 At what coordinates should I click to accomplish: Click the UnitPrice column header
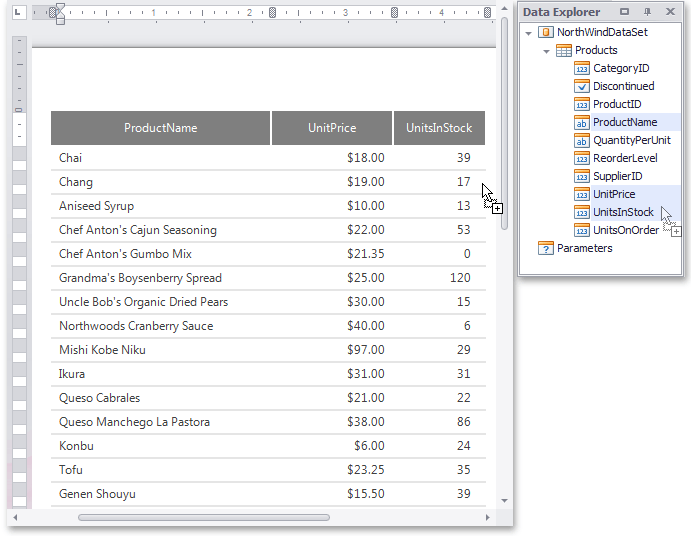coord(332,128)
